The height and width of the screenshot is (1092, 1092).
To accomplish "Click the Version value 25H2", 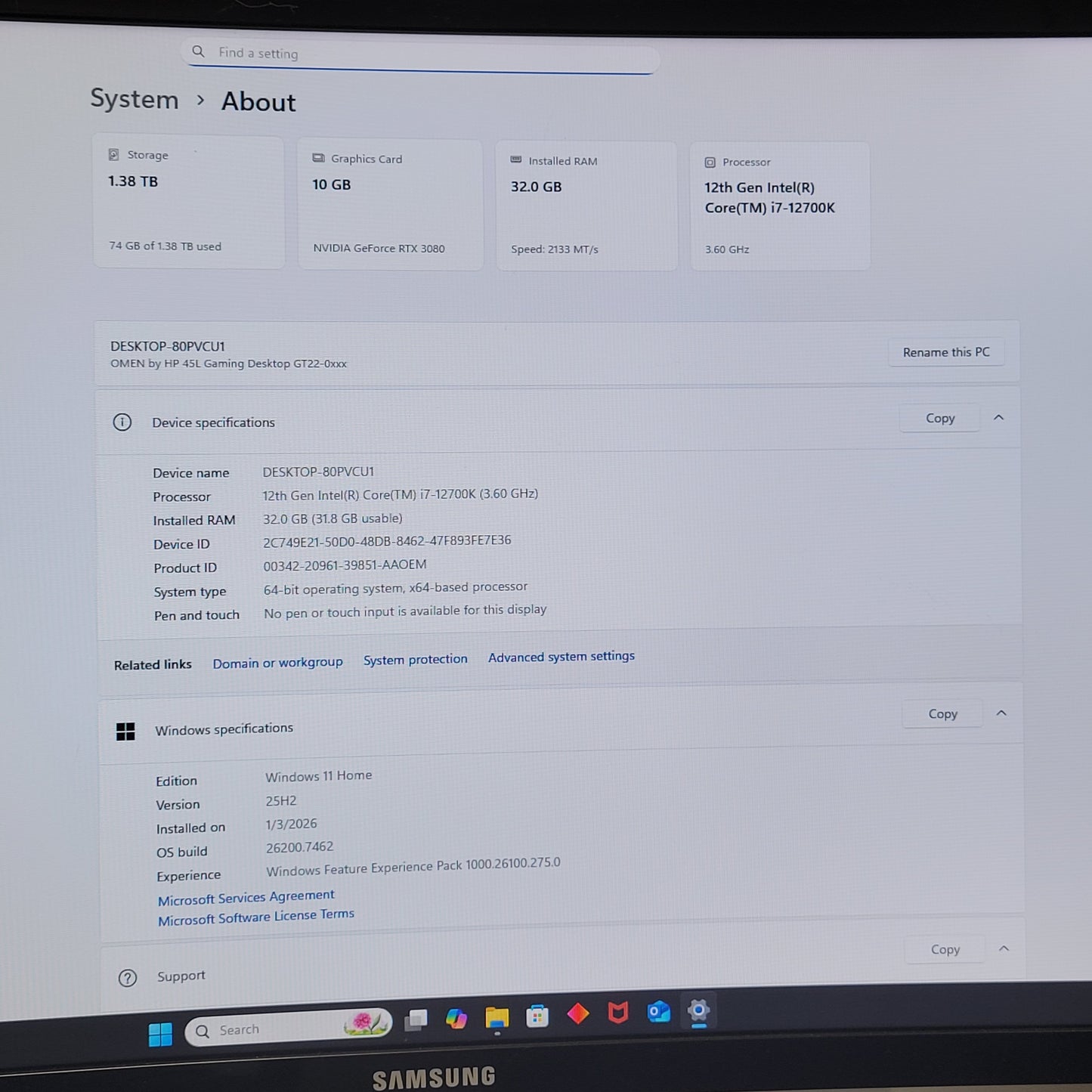I will pyautogui.click(x=281, y=800).
